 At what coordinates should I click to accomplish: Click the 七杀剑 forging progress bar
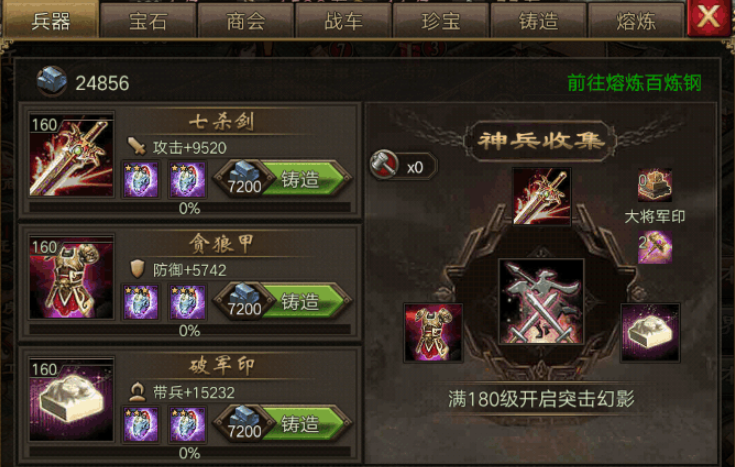pyautogui.click(x=190, y=208)
